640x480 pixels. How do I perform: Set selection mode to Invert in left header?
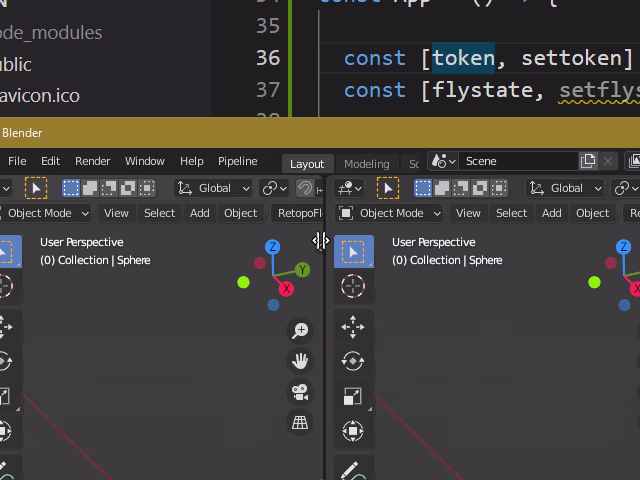(x=128, y=188)
